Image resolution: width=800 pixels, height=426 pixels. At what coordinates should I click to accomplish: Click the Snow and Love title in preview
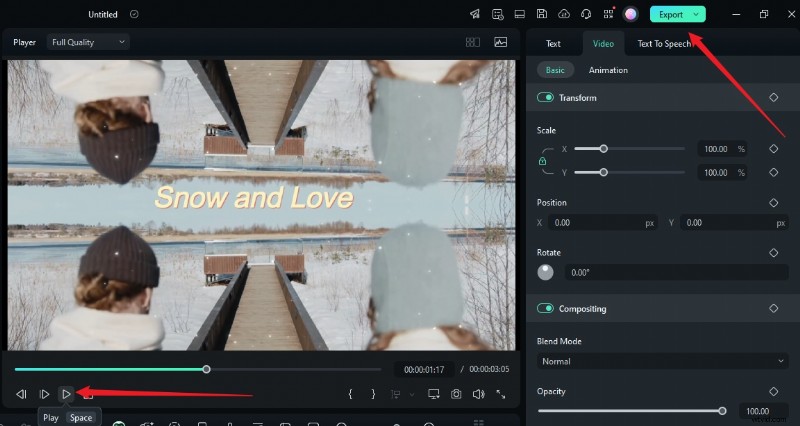click(254, 197)
